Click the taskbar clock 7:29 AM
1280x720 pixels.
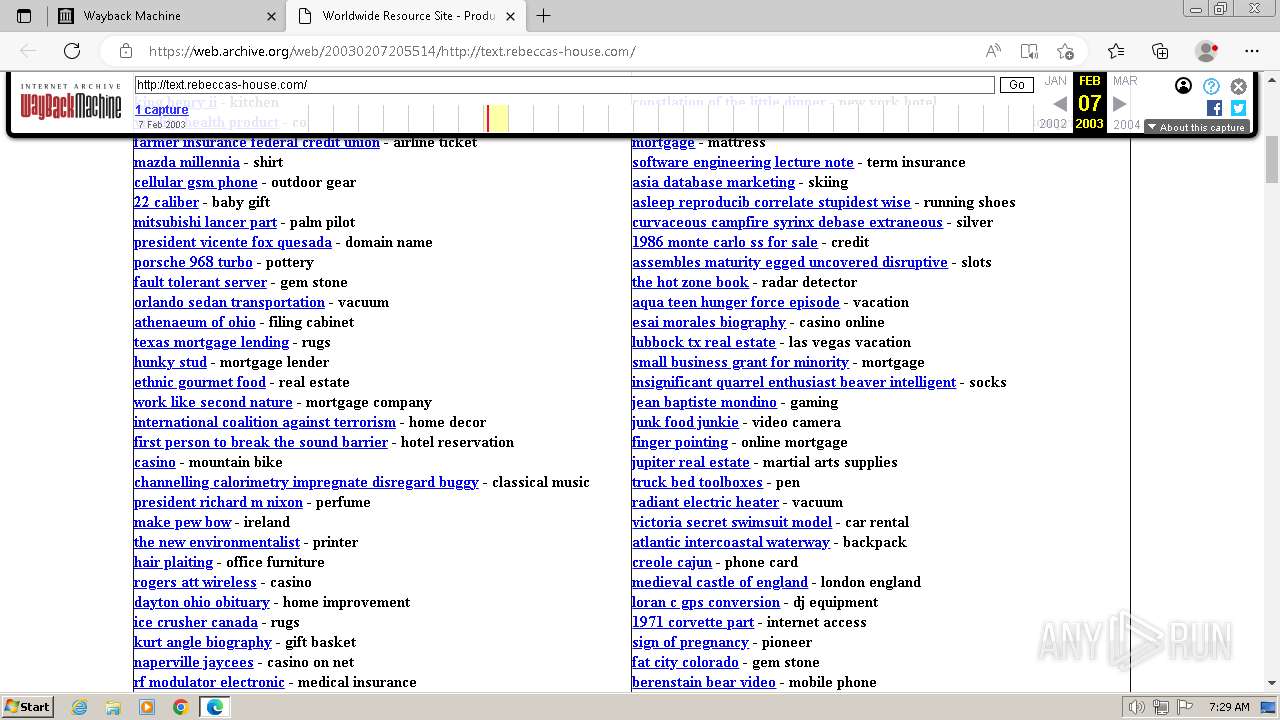click(1228, 707)
